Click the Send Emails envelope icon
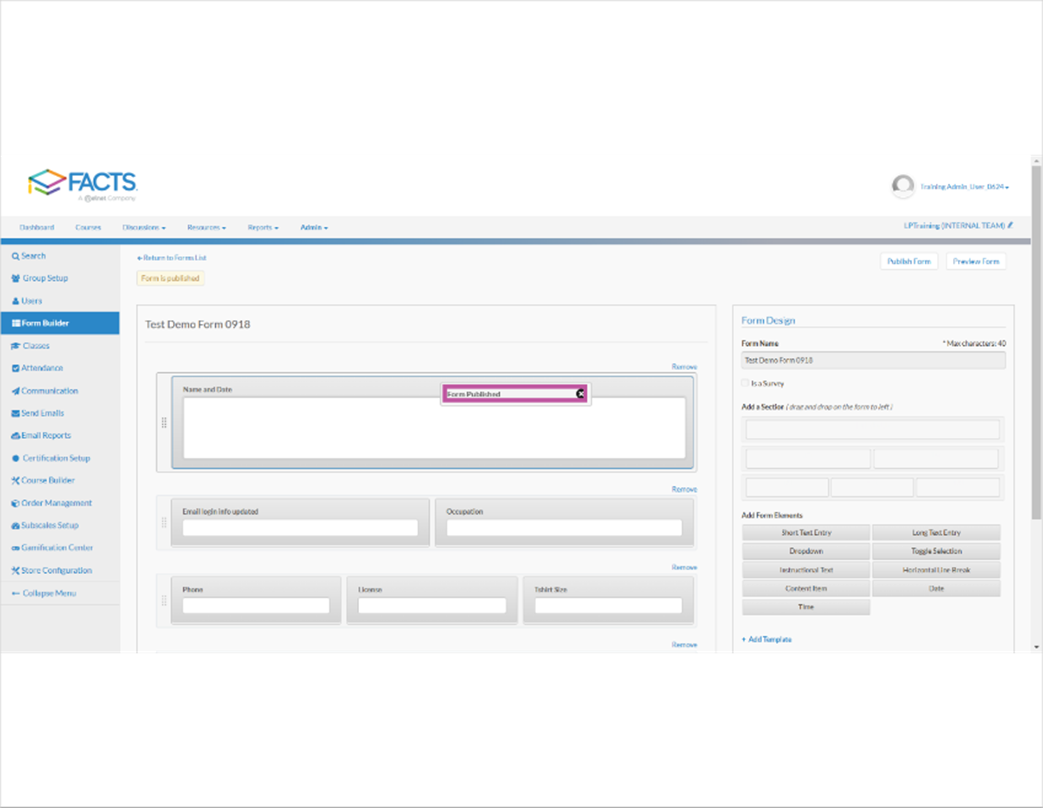 coord(15,414)
